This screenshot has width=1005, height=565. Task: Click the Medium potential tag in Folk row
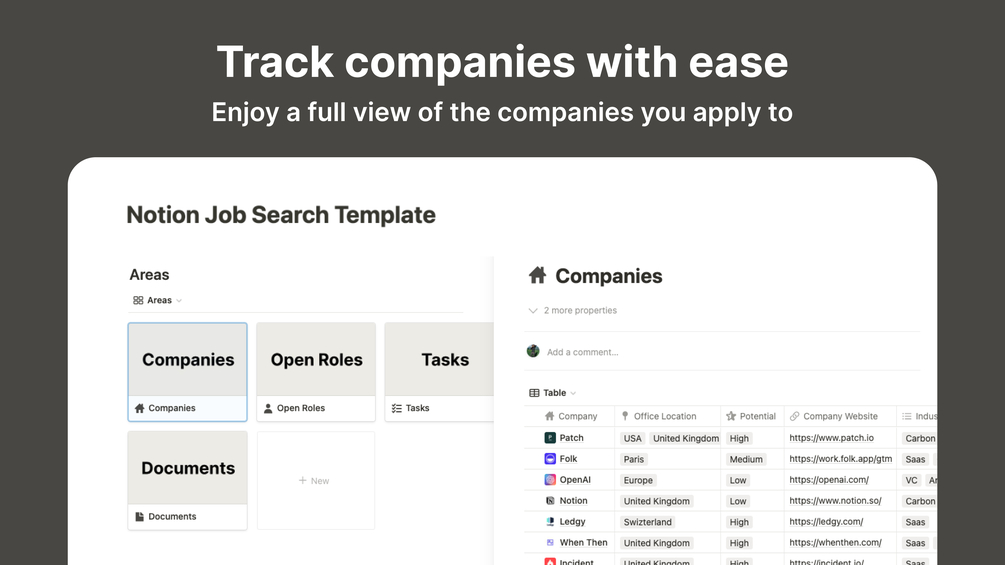(x=746, y=459)
